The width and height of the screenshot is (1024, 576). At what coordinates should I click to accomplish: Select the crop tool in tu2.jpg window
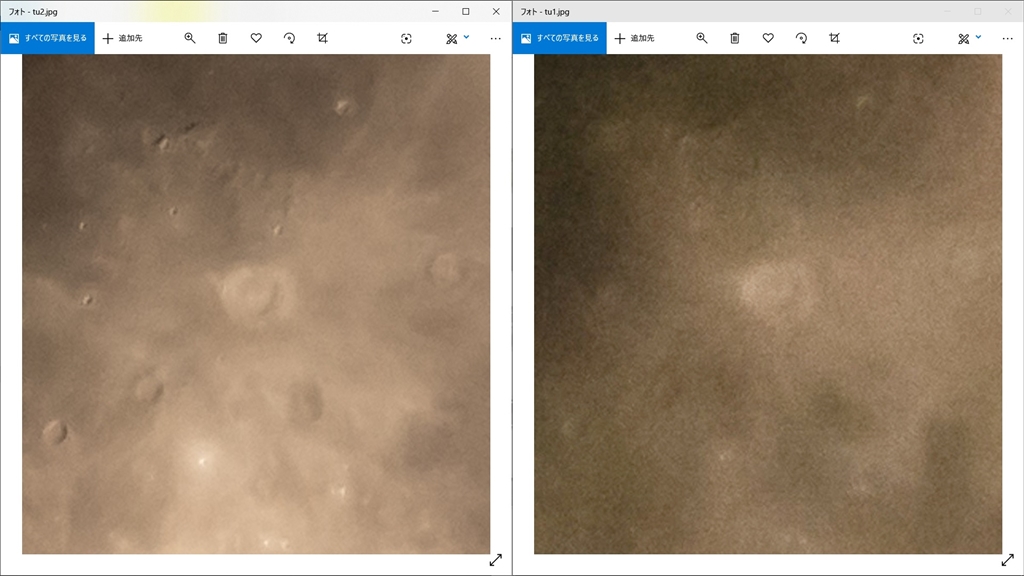pos(322,38)
